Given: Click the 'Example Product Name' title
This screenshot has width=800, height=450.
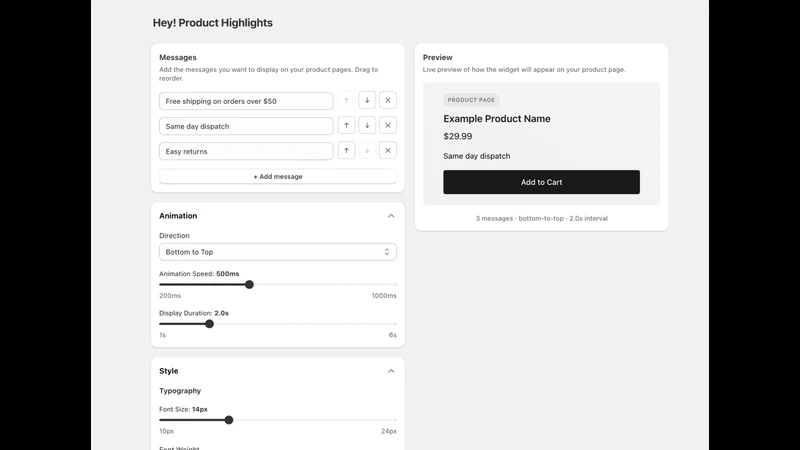Looking at the screenshot, I should pos(497,119).
